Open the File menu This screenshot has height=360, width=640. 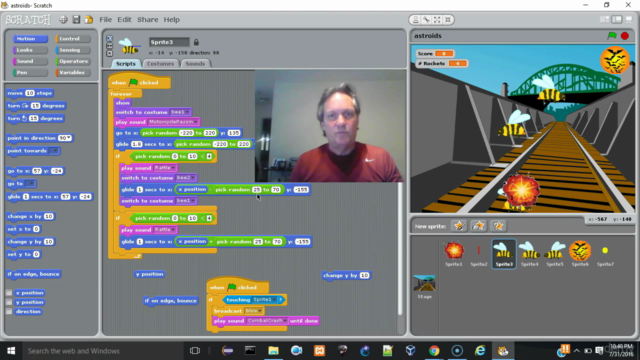tap(105, 20)
